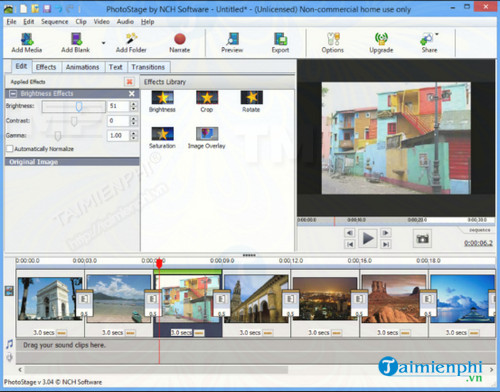Viewport: 500px width, 392px height.
Task: Step forward one frame in preview
Action: 386,233
